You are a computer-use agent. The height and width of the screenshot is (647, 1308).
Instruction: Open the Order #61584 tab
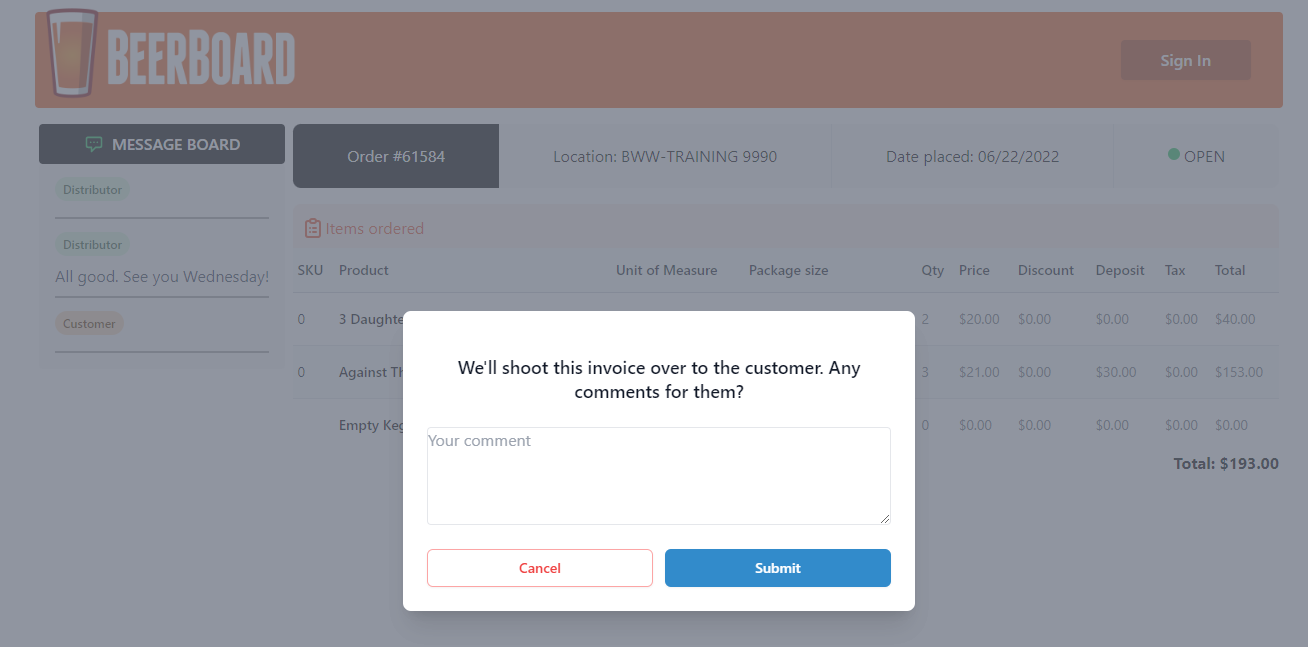[x=395, y=156]
